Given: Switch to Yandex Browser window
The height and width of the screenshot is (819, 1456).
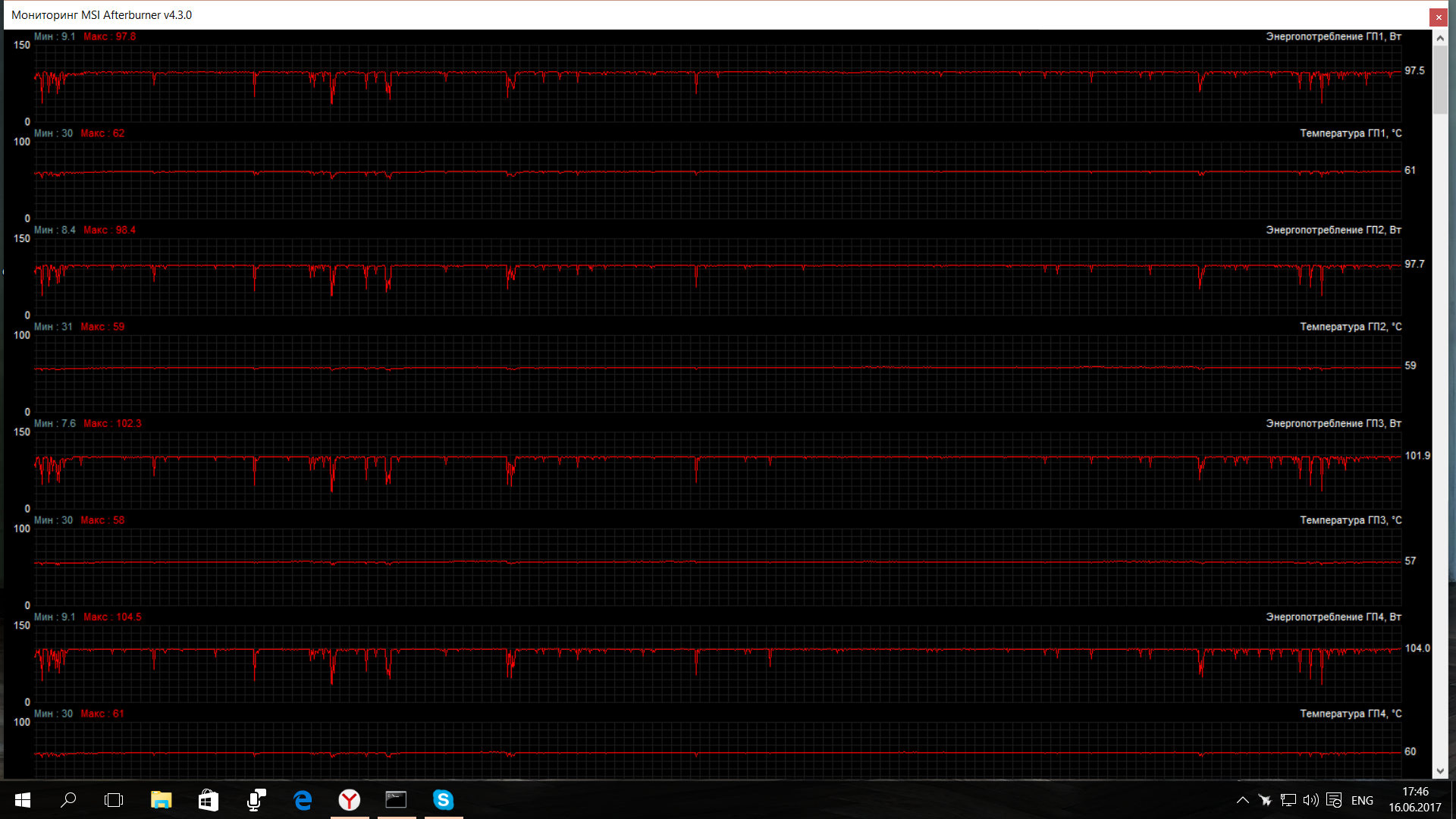Looking at the screenshot, I should [350, 800].
